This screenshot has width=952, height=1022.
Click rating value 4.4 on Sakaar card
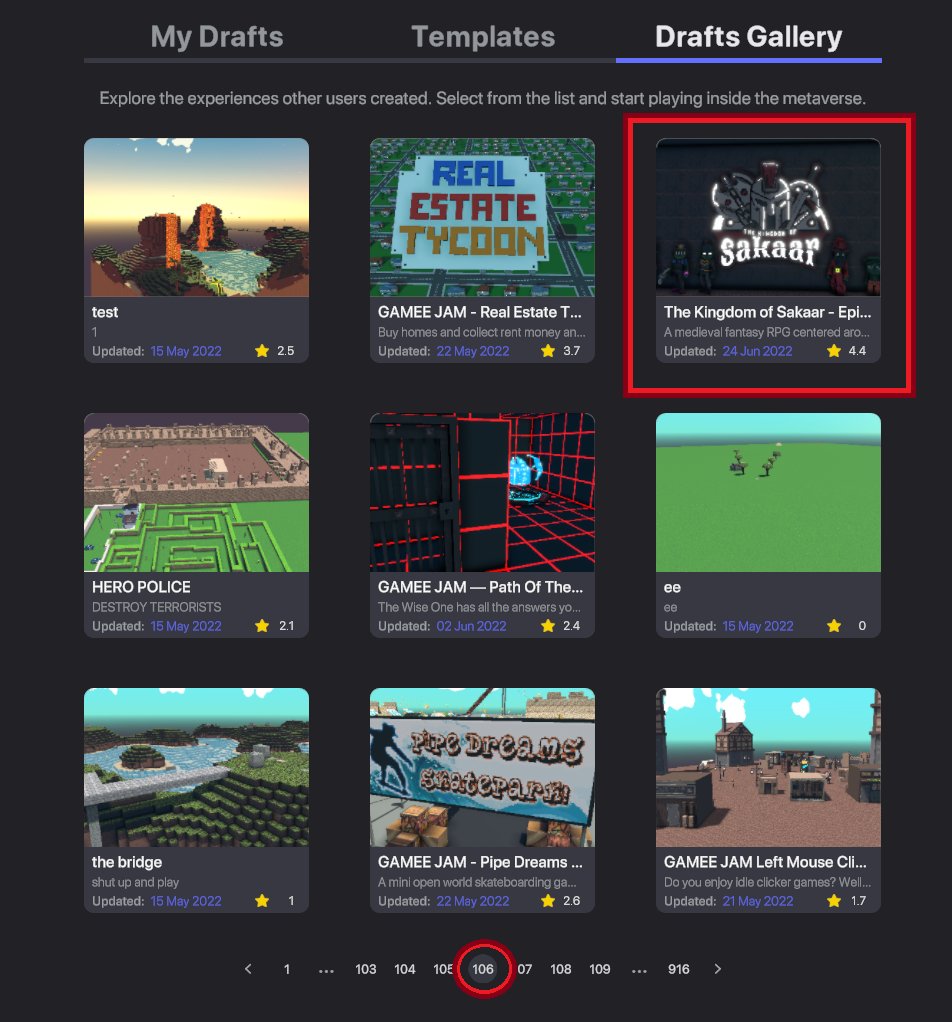coord(857,351)
